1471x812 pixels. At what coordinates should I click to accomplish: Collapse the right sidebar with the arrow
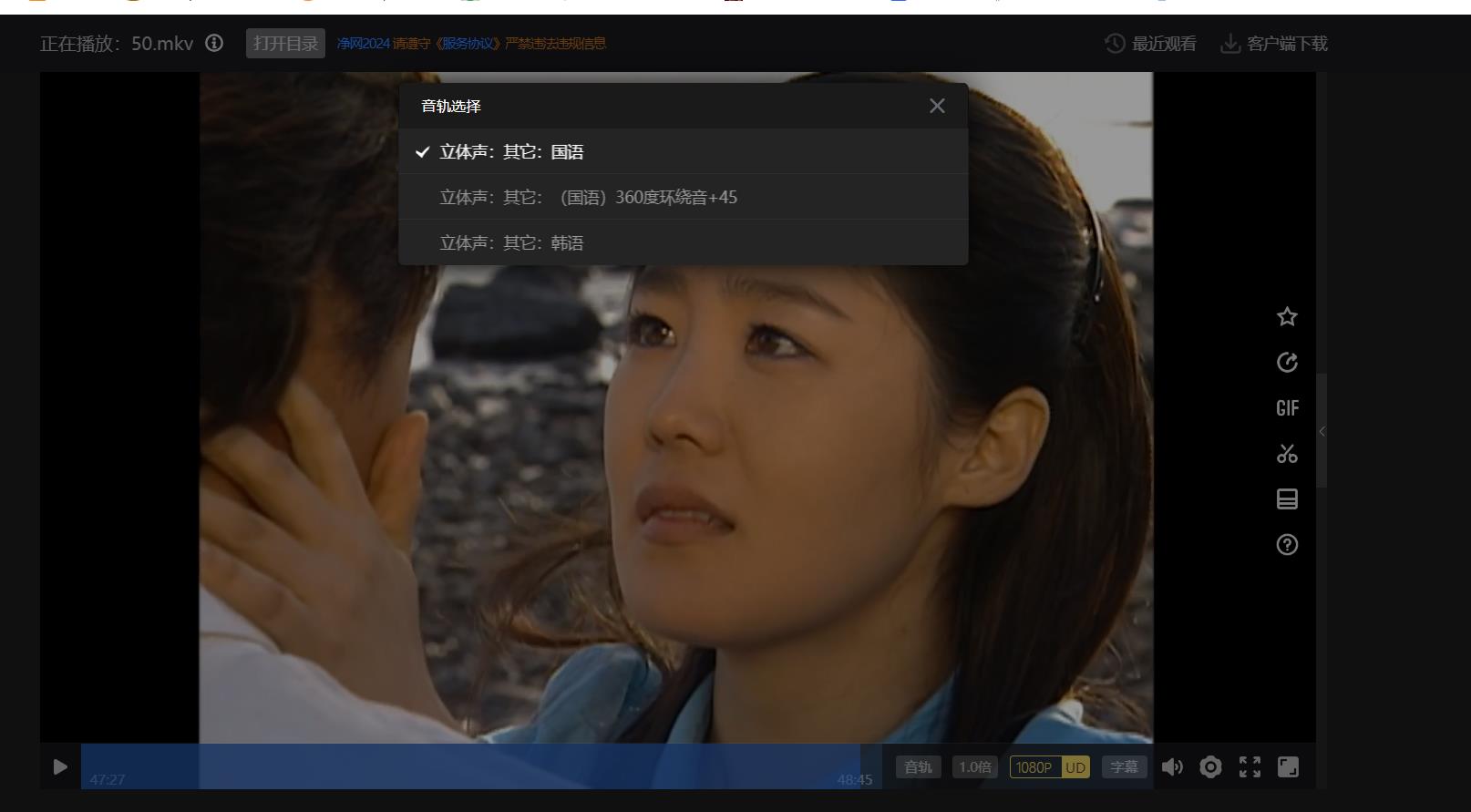pos(1322,431)
